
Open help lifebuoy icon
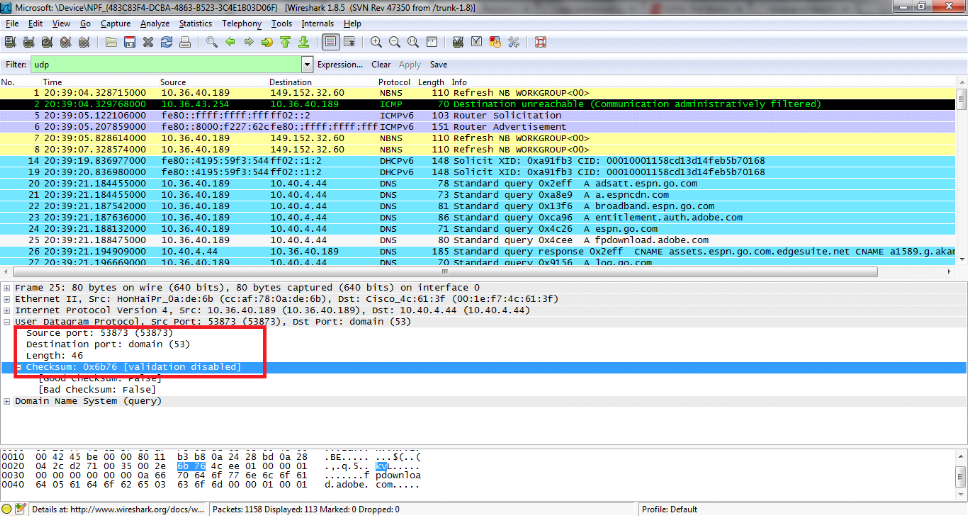pos(541,42)
